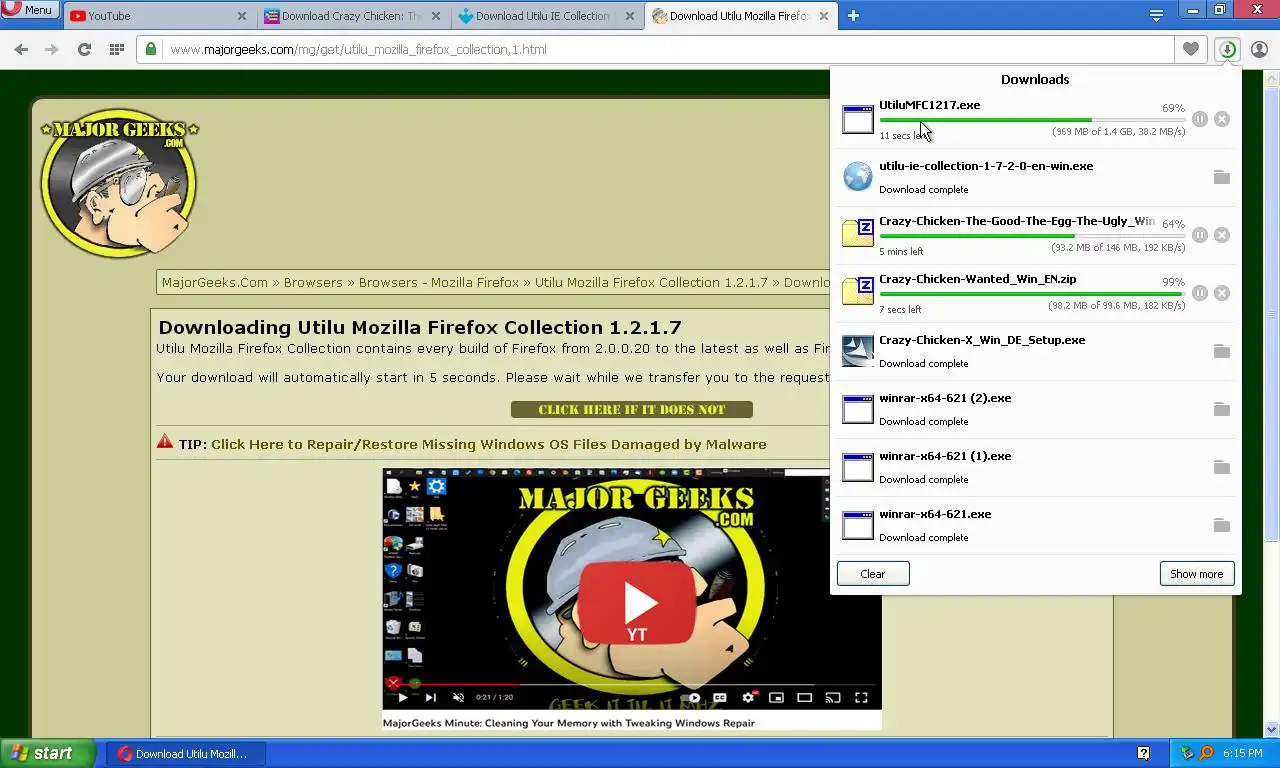Toggle video closed captions CC
This screenshot has width=1280, height=768.
(x=720, y=698)
